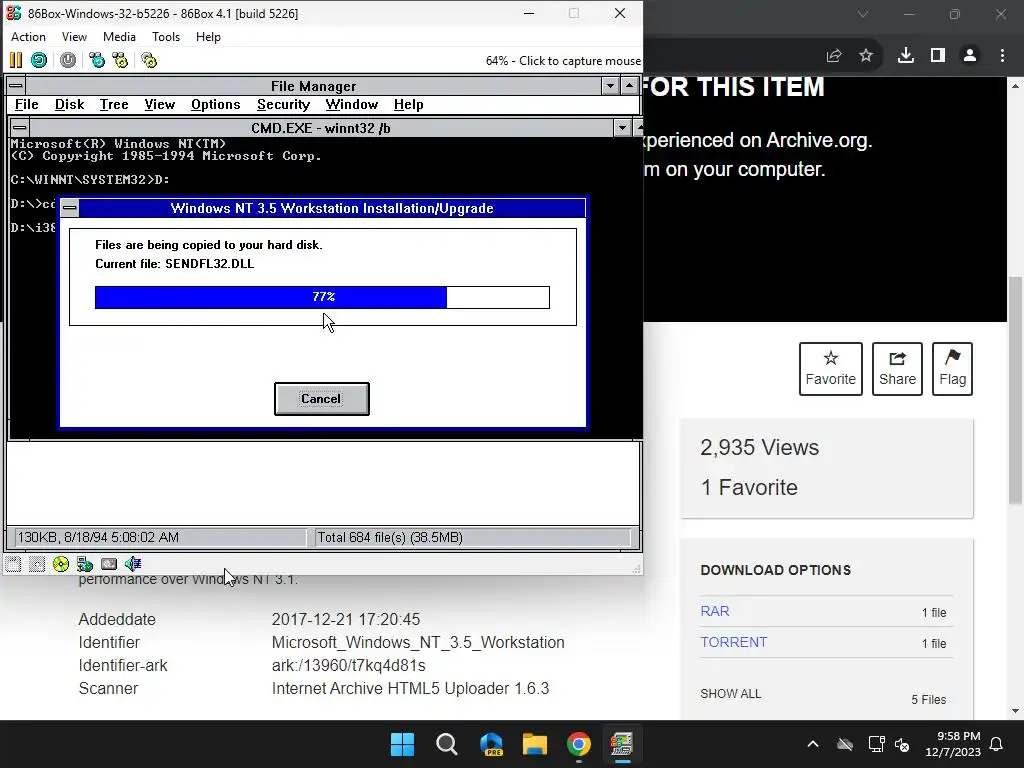1024x768 pixels.
Task: Click the 77% file copy progress bar
Action: (x=323, y=297)
